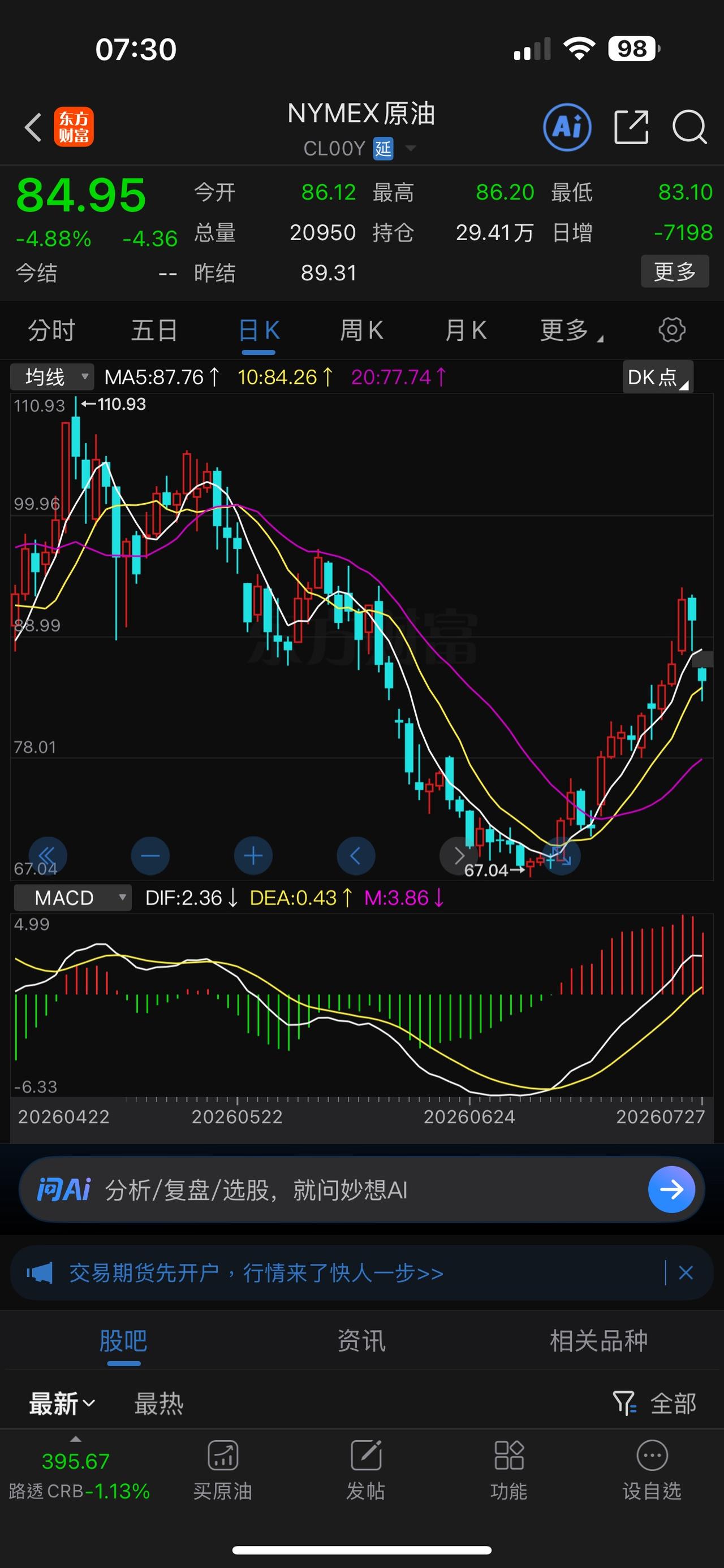Viewport: 724px width, 1568px height.
Task: Tap the DEA:0.43 reading
Action: pyautogui.click(x=301, y=898)
